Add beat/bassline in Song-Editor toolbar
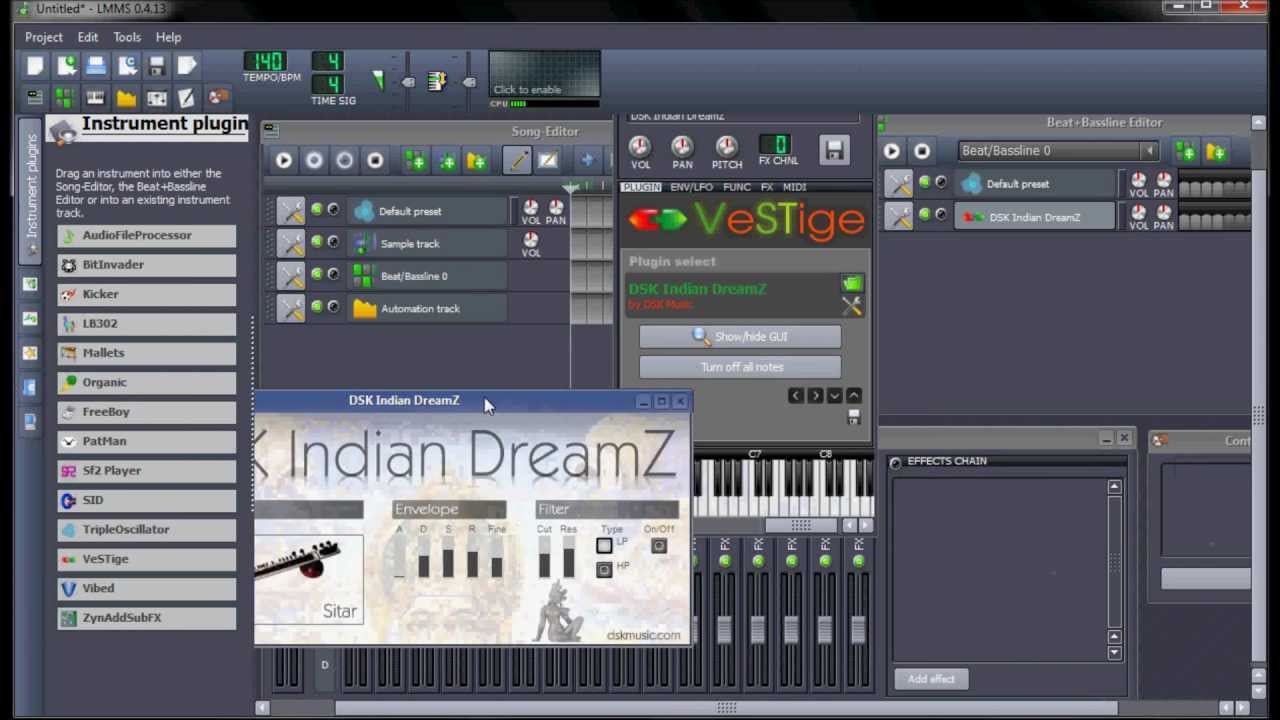The image size is (1280, 720). pyautogui.click(x=415, y=160)
